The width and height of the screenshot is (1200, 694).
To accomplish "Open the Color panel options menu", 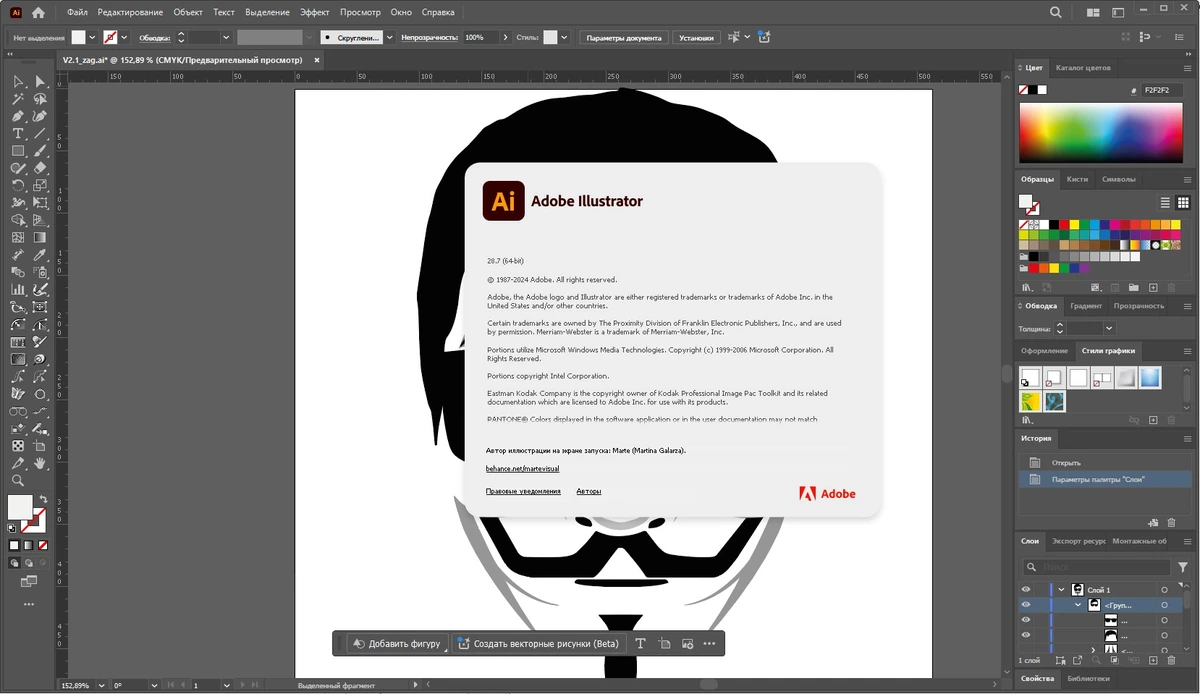I will point(1188,68).
